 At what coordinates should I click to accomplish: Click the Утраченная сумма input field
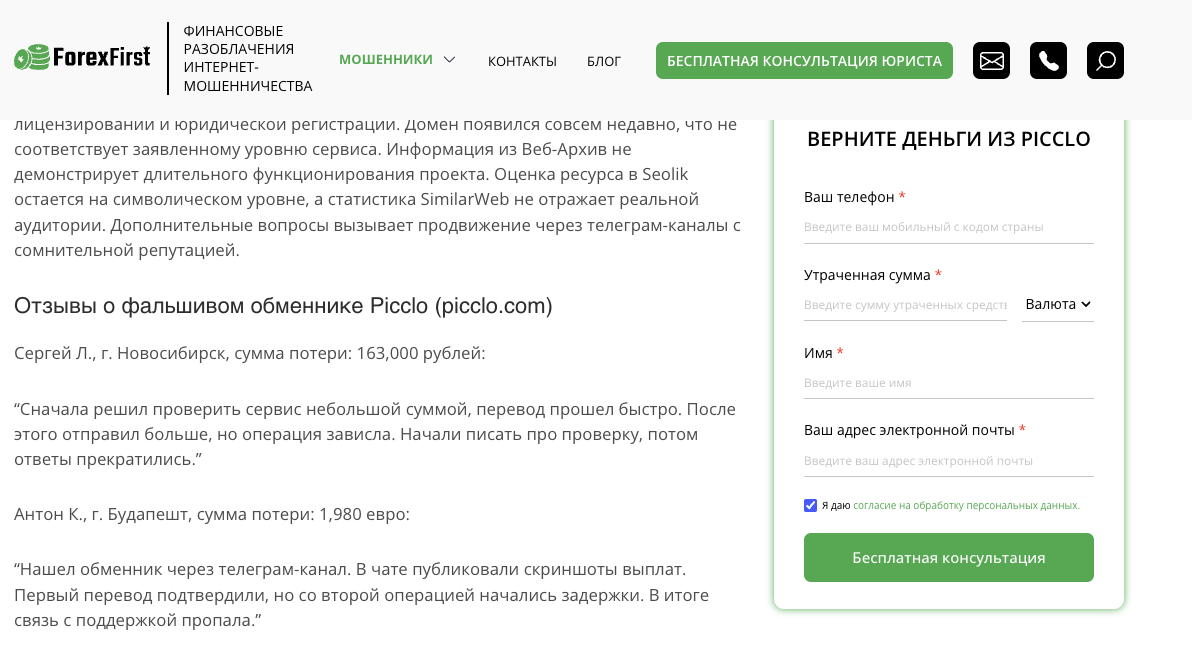905,304
